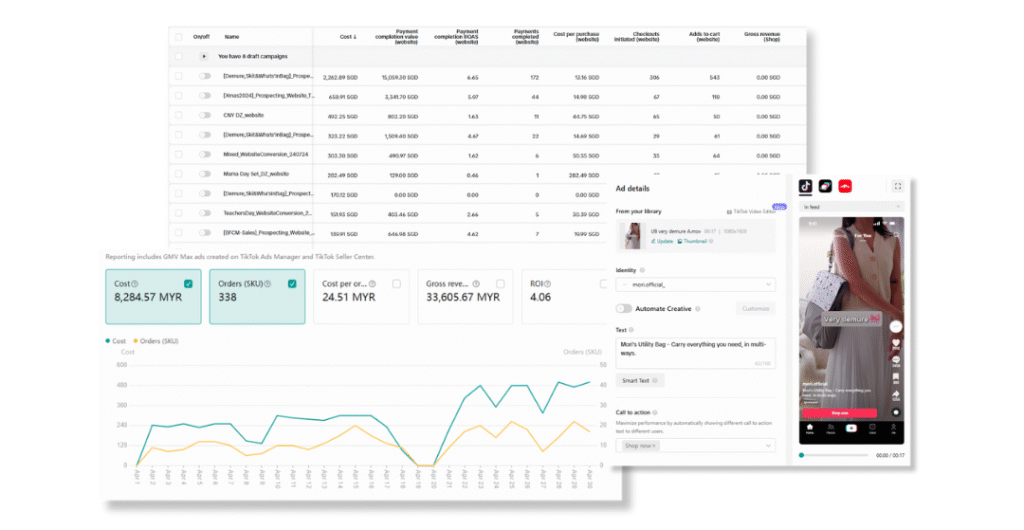Screen dimensions: 1024x530
Task: Click the video progress slider in preview
Action: coord(835,456)
